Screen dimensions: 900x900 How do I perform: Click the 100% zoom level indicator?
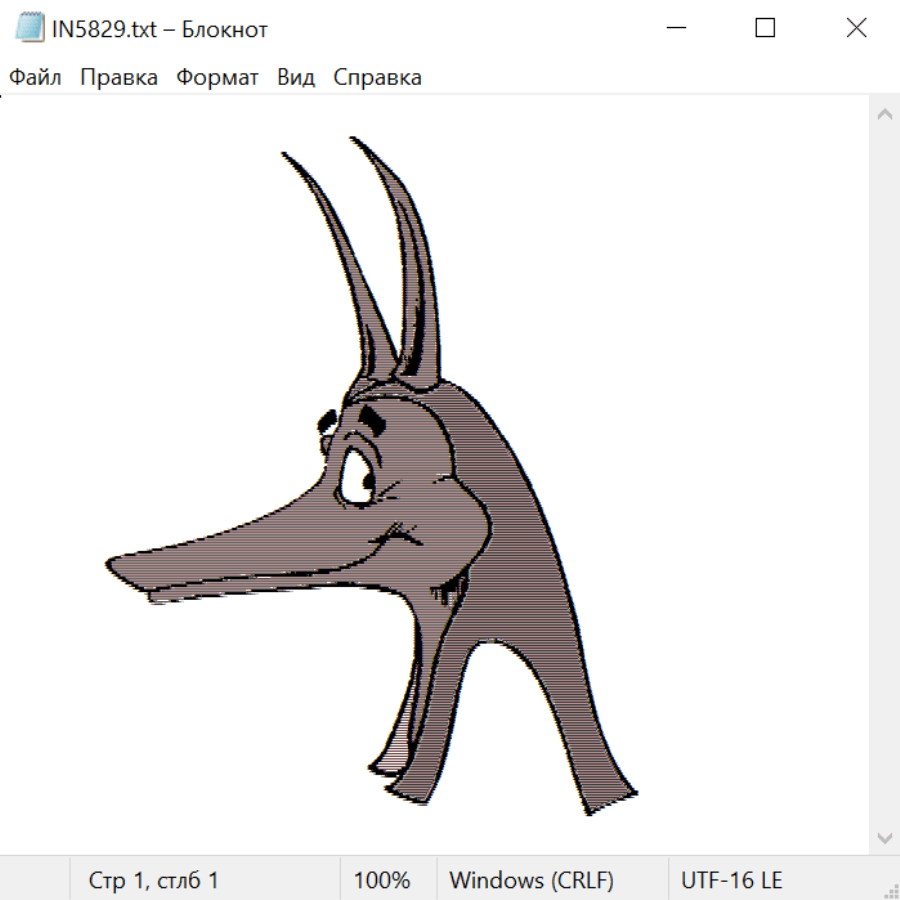382,880
